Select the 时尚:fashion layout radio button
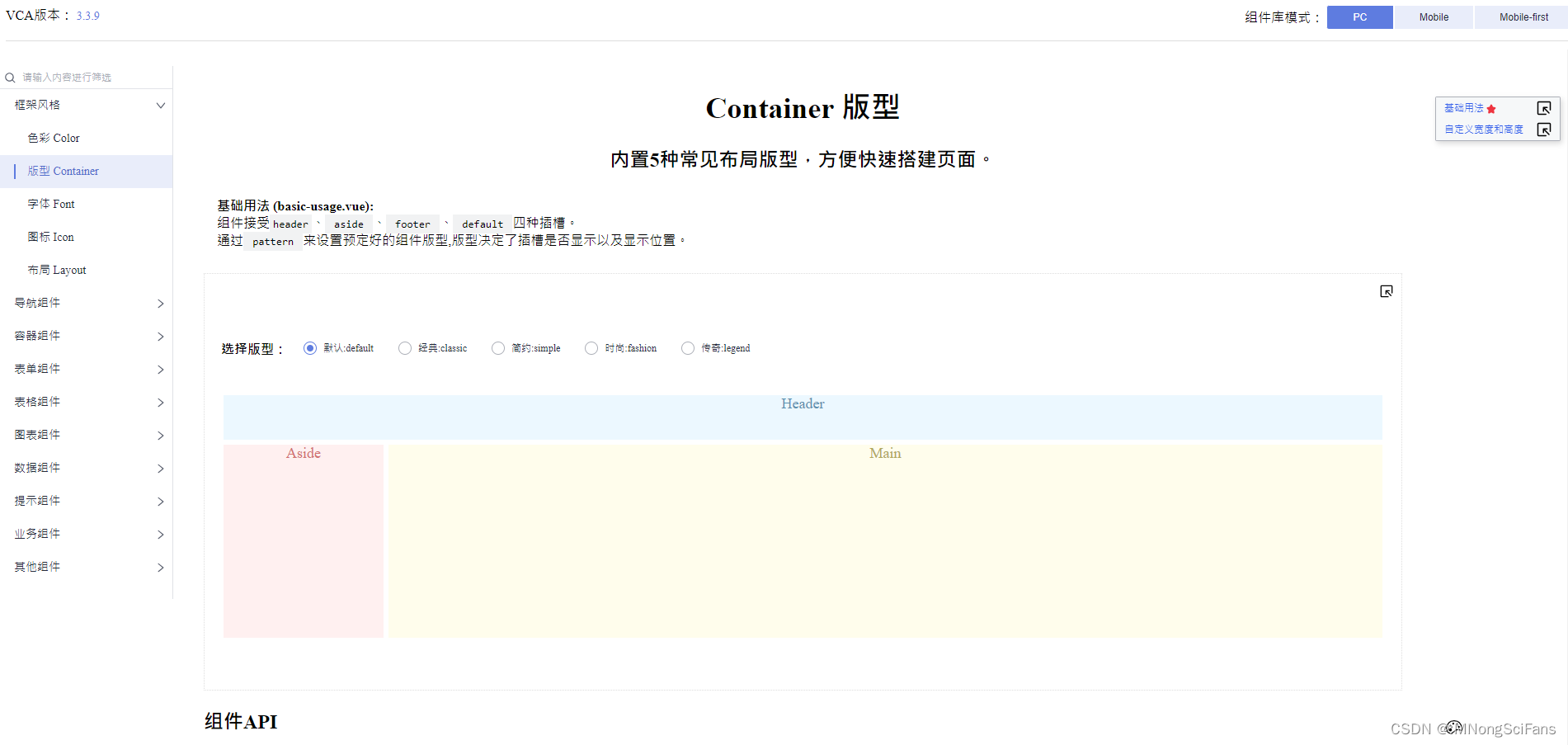This screenshot has width=1568, height=745. pos(591,347)
